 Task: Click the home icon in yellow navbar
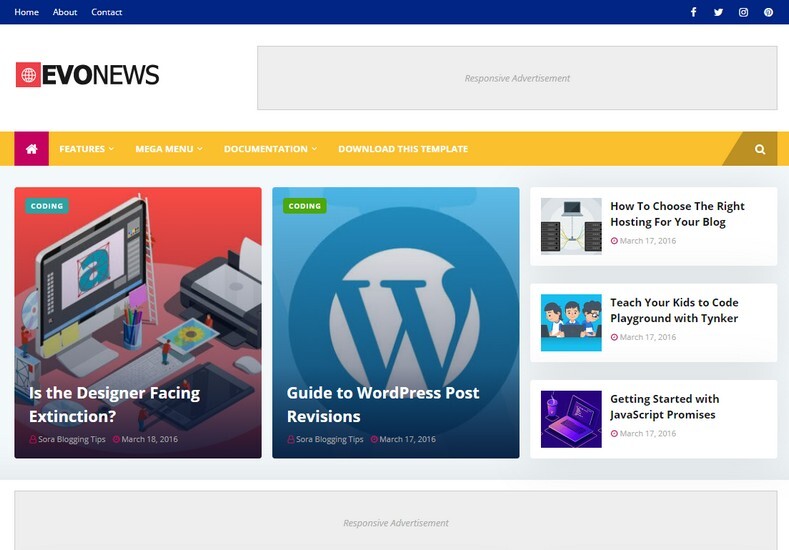click(x=32, y=148)
